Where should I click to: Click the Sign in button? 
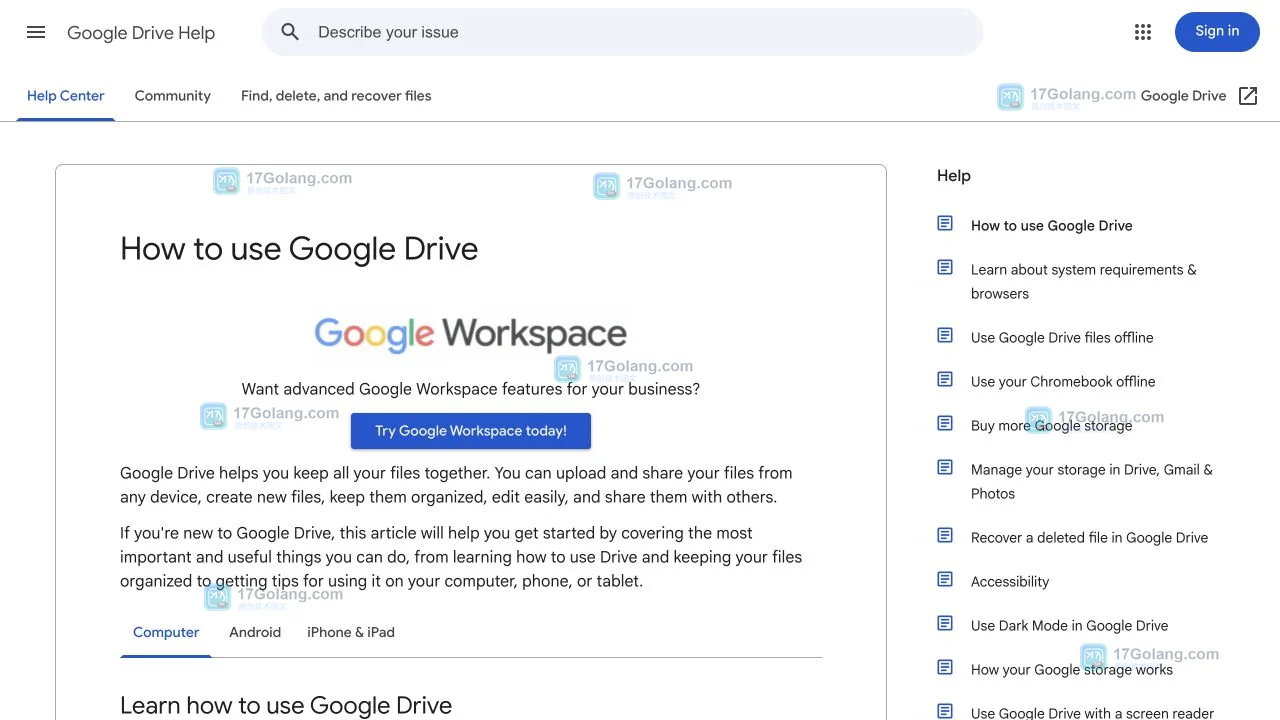pos(1217,32)
